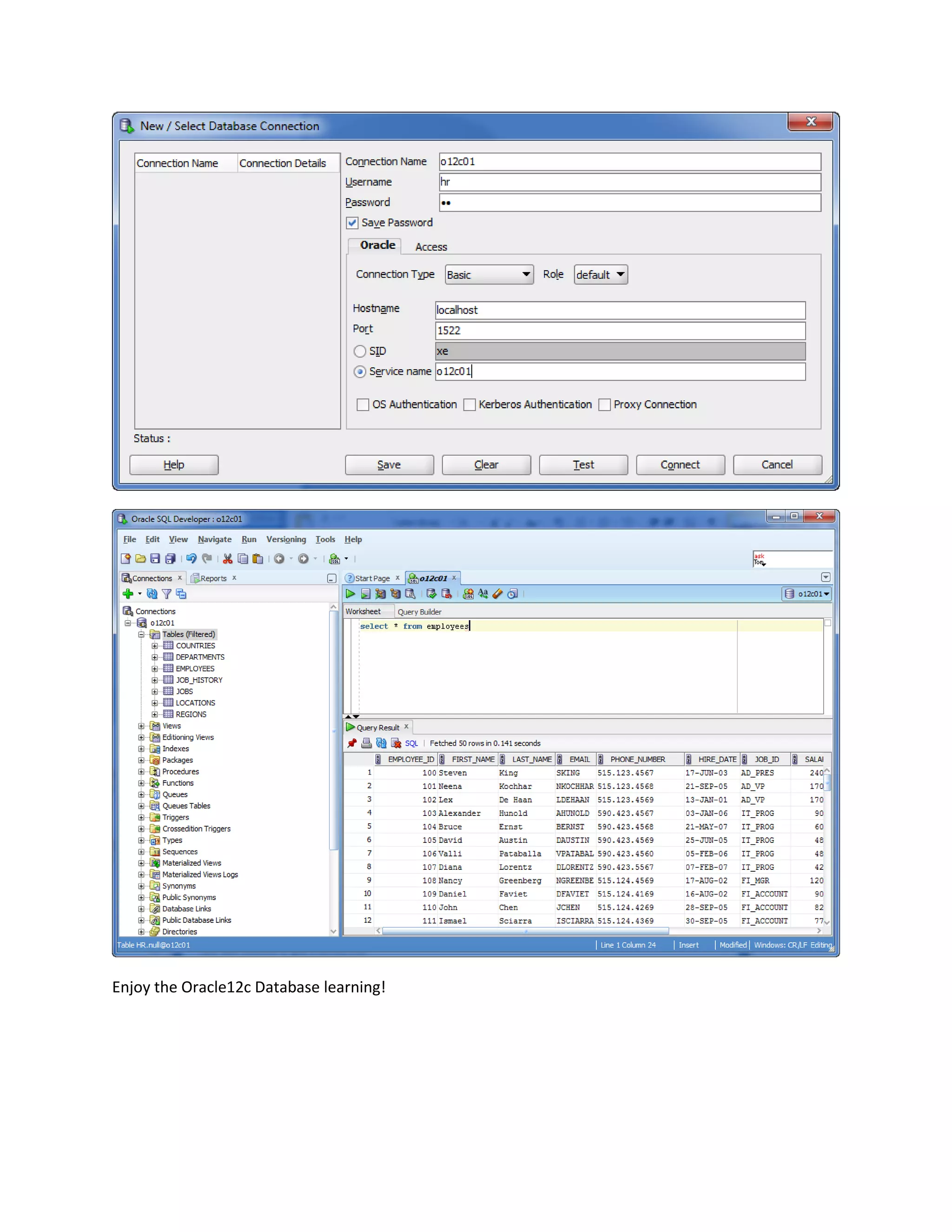Open the Role dropdown
The width and height of the screenshot is (952, 1232).
(601, 275)
